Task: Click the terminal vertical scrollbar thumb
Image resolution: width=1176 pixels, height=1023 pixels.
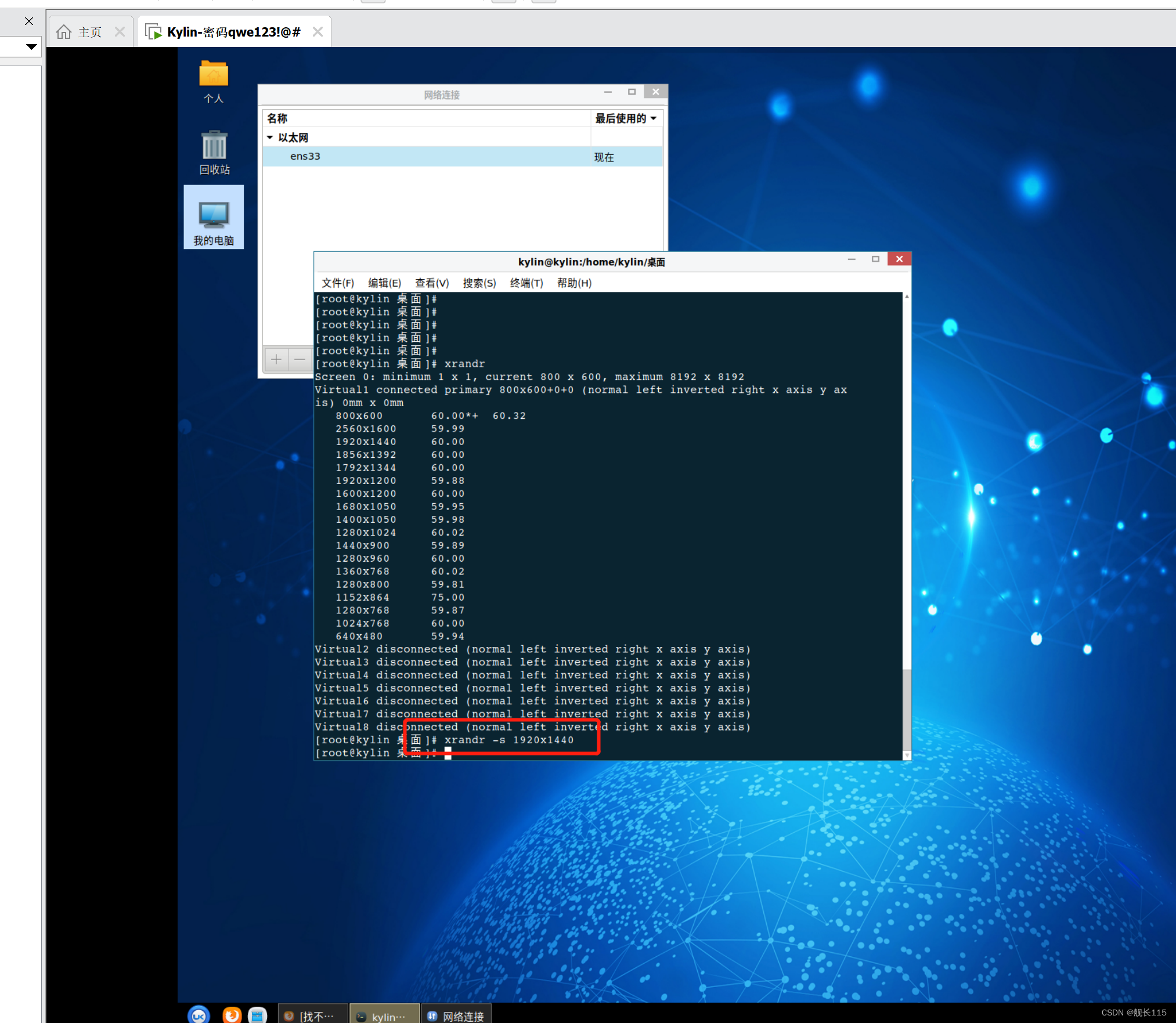Action: (x=907, y=709)
